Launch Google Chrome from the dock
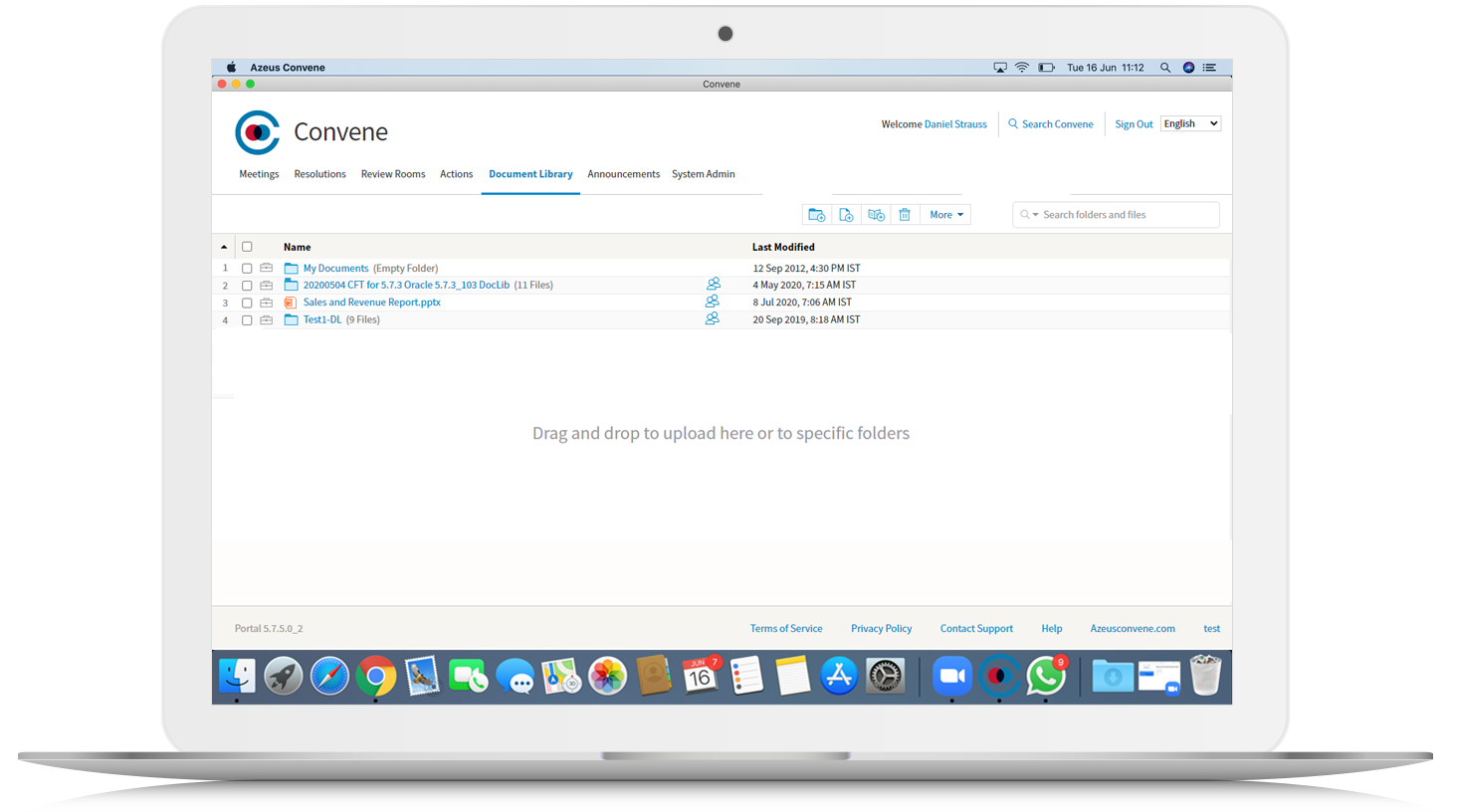The image size is (1457, 812). point(376,677)
